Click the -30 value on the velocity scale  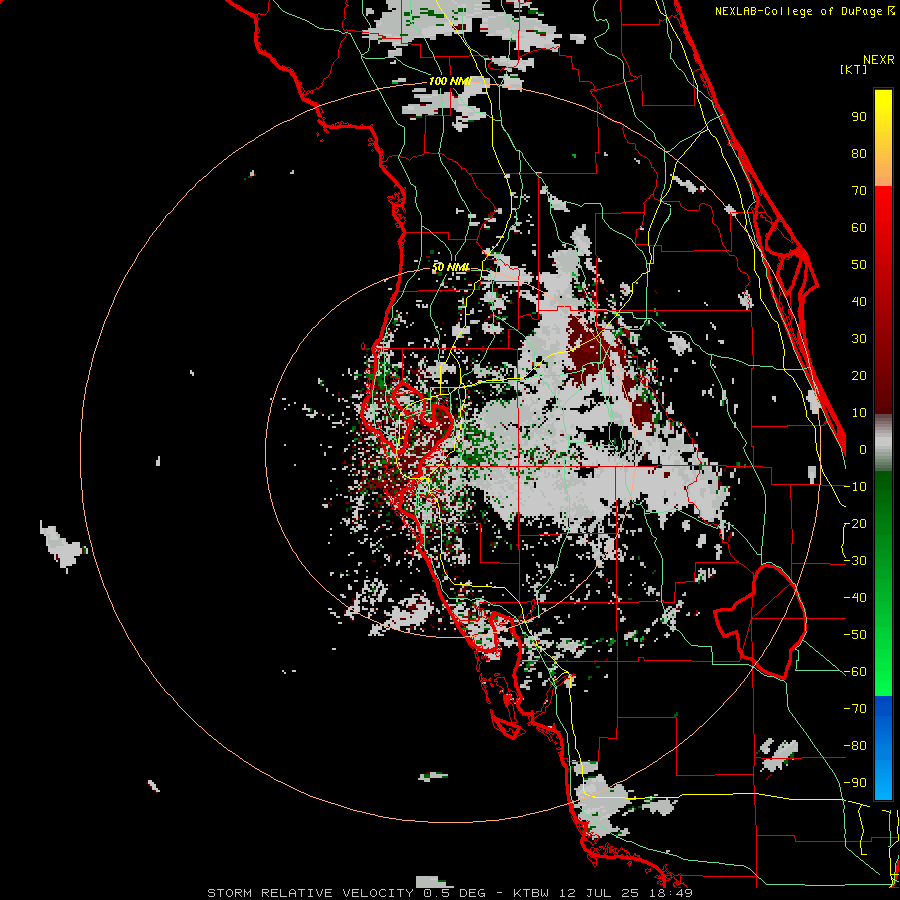855,561
